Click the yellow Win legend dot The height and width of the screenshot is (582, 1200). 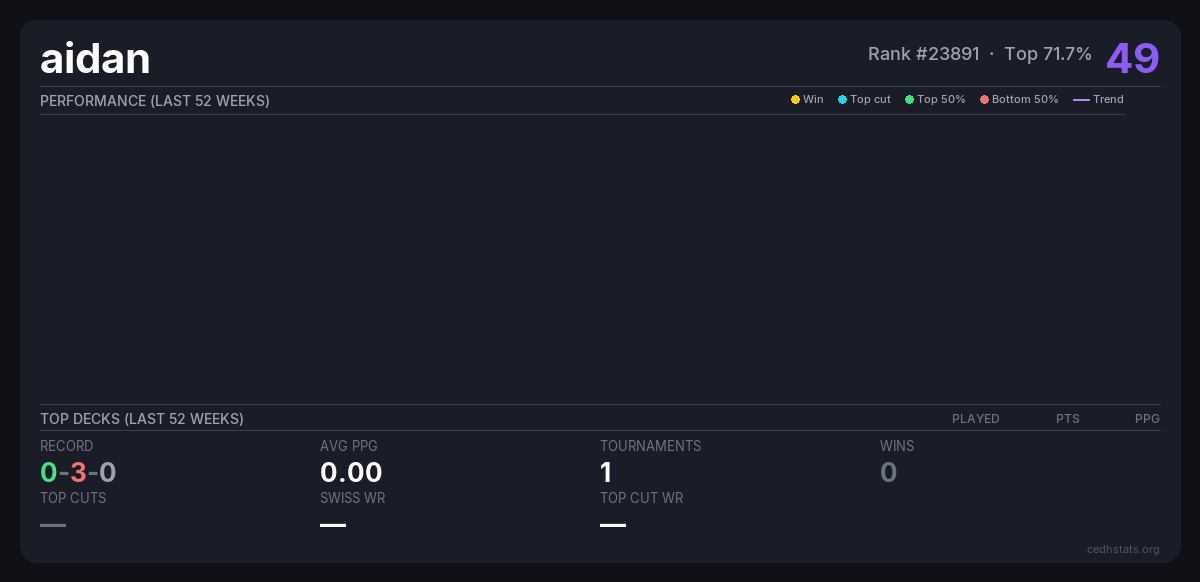point(795,100)
